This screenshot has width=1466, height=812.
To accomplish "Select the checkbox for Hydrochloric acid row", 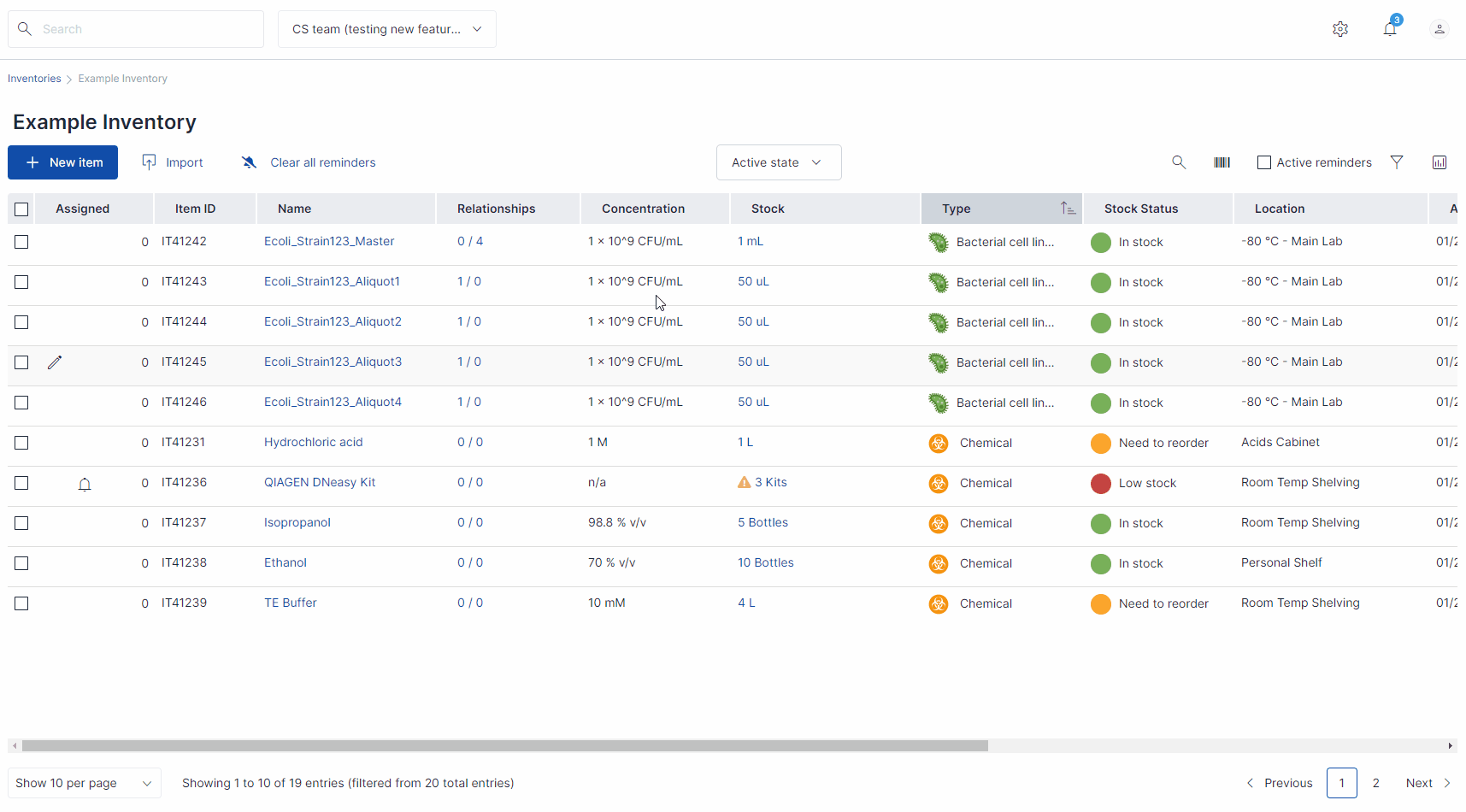I will click(x=22, y=443).
